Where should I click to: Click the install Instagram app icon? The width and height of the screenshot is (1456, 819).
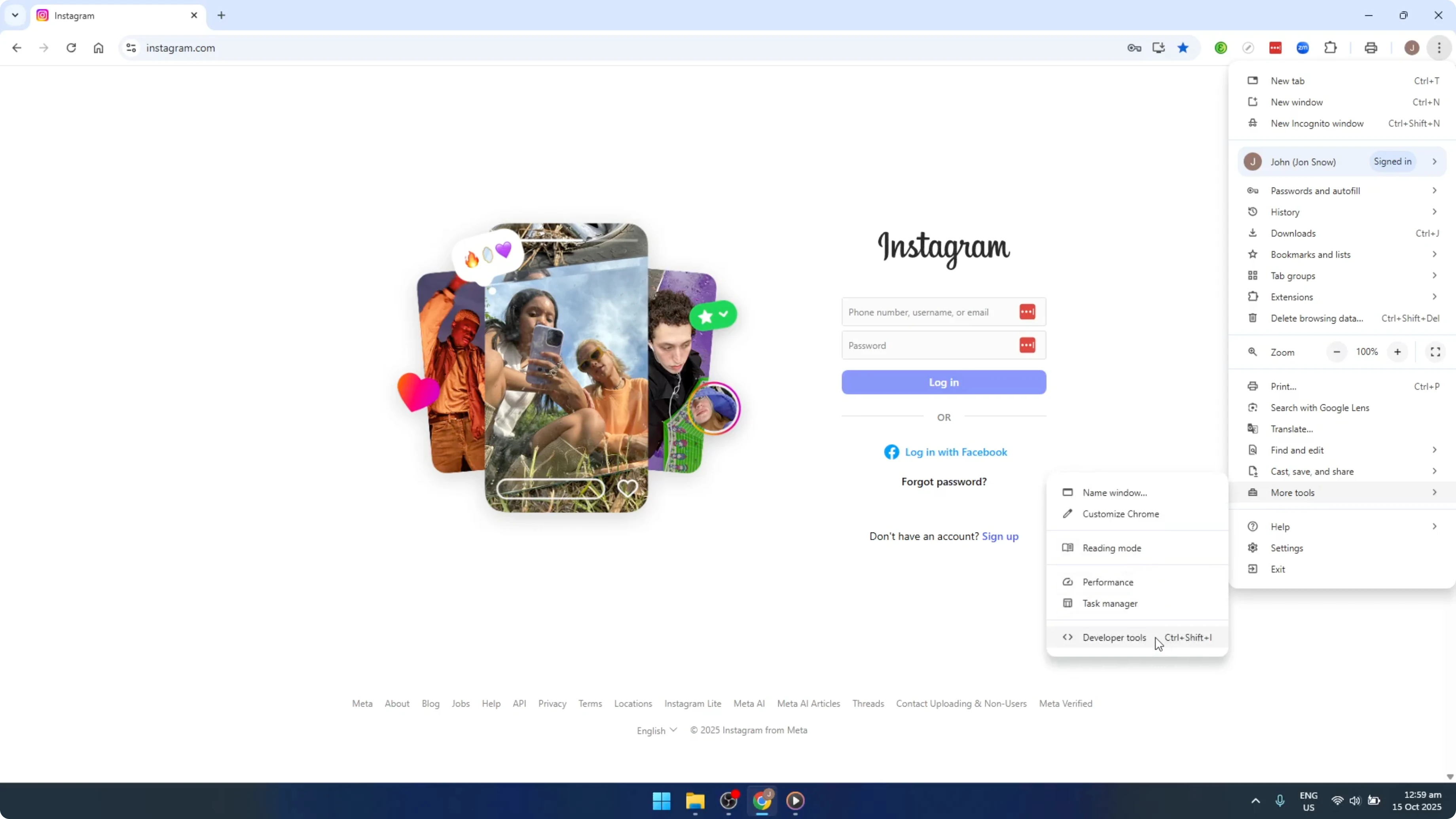click(1159, 48)
